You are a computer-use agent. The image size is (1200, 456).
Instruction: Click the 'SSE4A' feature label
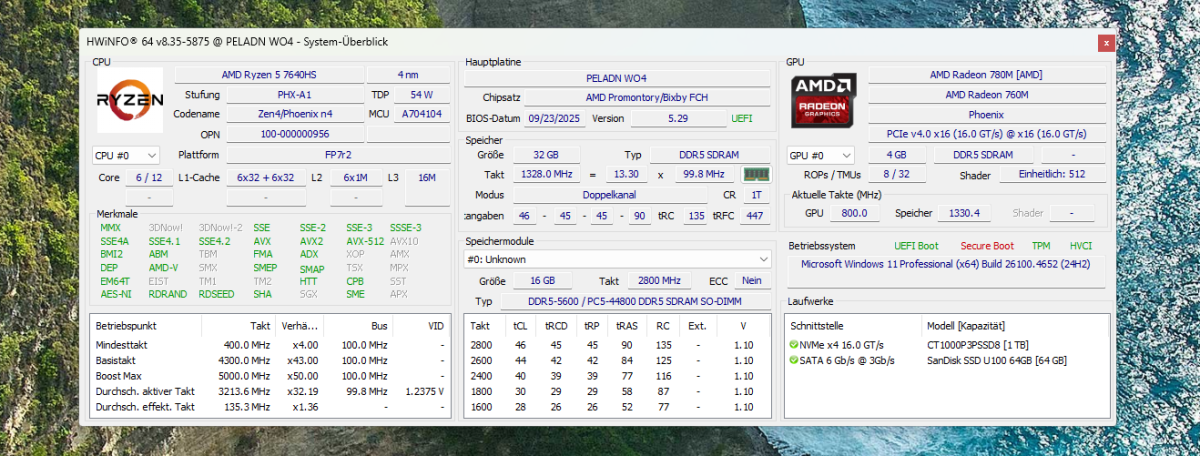tap(115, 241)
